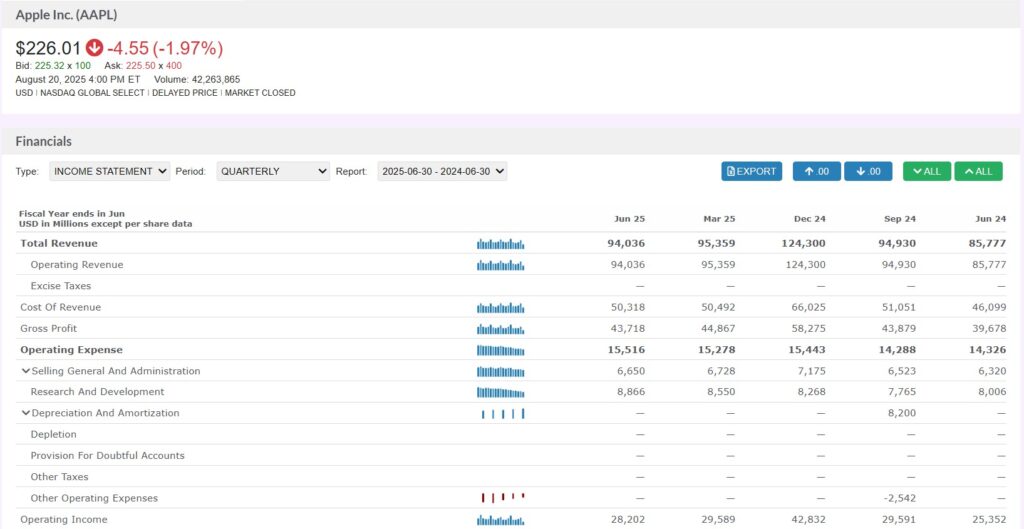The height and width of the screenshot is (529, 1024).
Task: Click Operating Income value 42,832
Action: 808,520
